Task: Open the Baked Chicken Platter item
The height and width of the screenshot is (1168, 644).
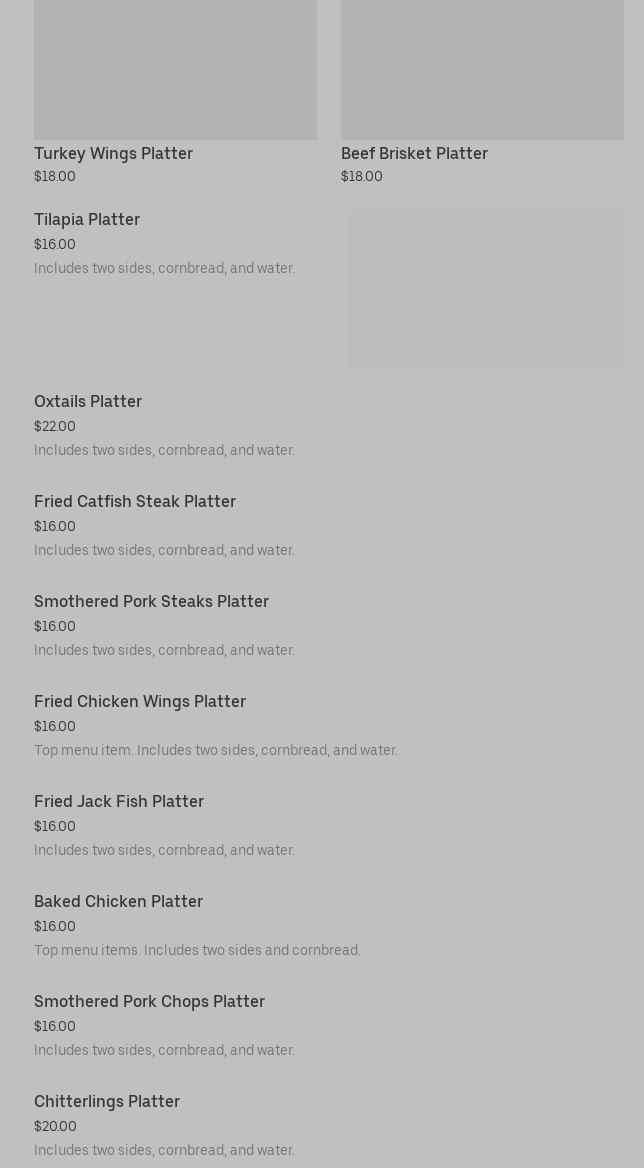Action: click(x=118, y=901)
